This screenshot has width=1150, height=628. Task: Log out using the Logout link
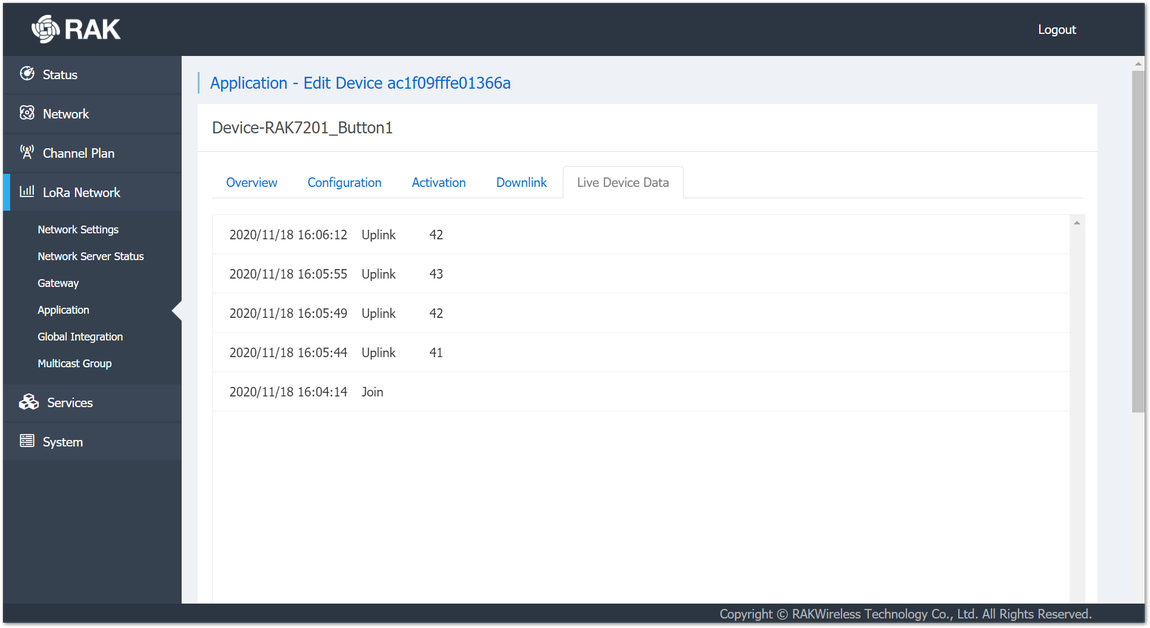click(1056, 29)
